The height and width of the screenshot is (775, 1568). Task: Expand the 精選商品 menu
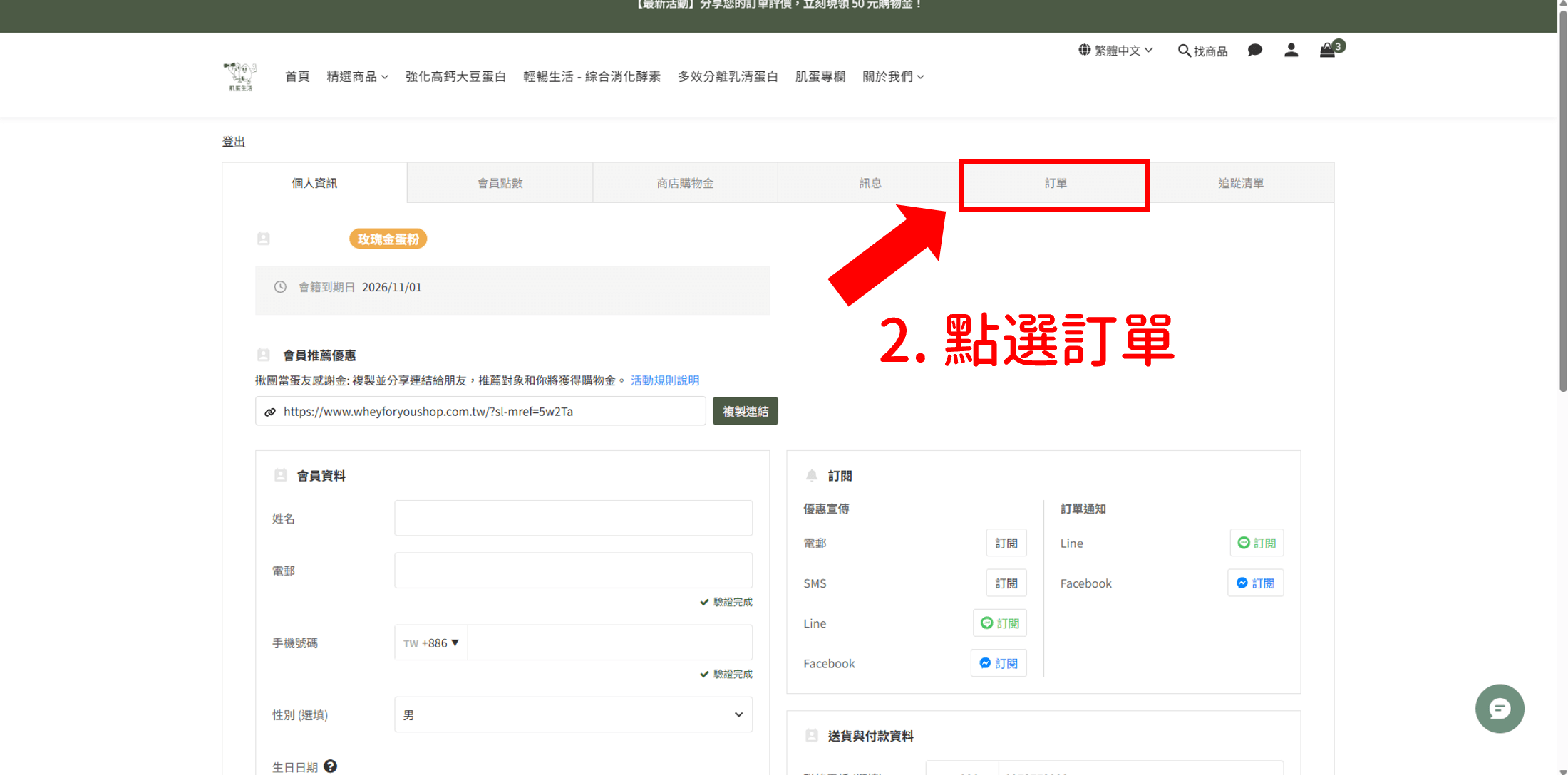(357, 77)
